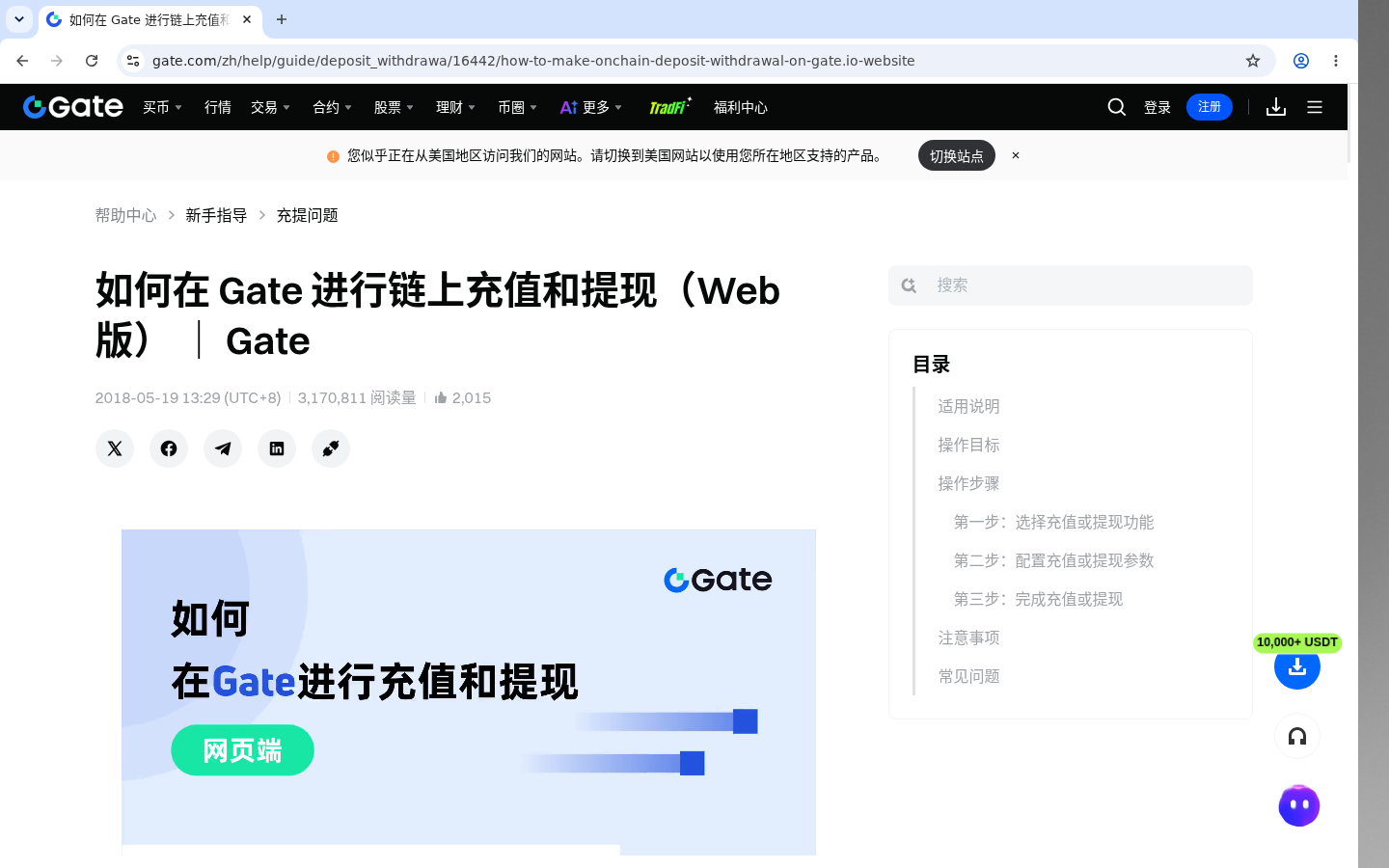Reload the page

coord(92,61)
